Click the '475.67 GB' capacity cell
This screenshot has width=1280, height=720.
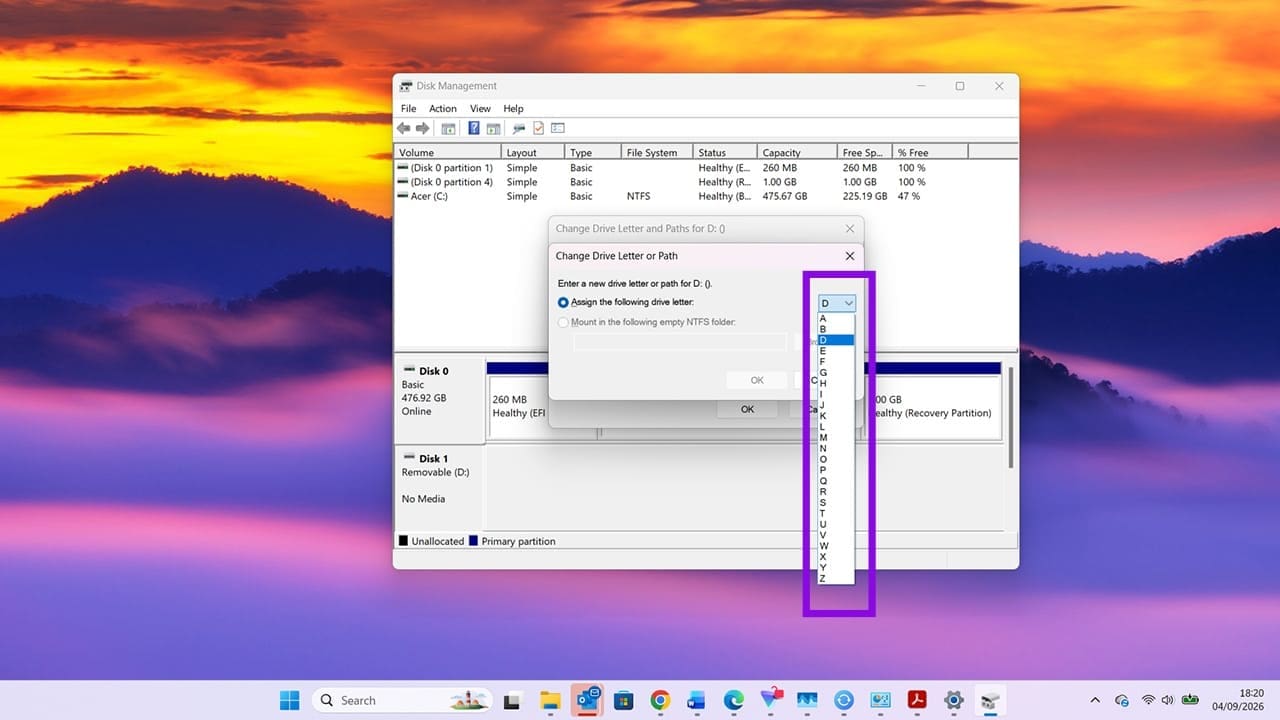tap(785, 196)
